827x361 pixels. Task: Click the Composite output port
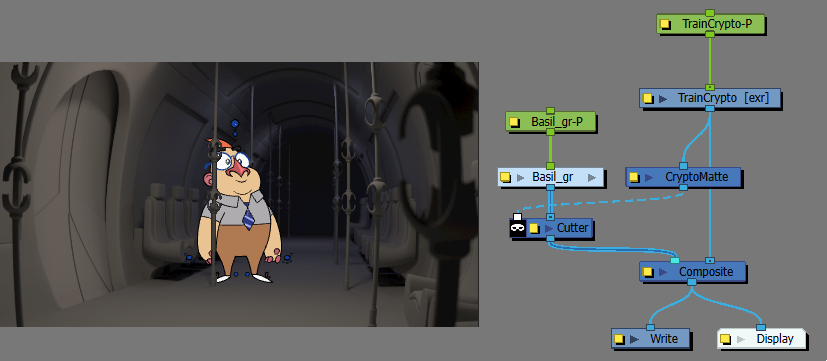coord(692,282)
